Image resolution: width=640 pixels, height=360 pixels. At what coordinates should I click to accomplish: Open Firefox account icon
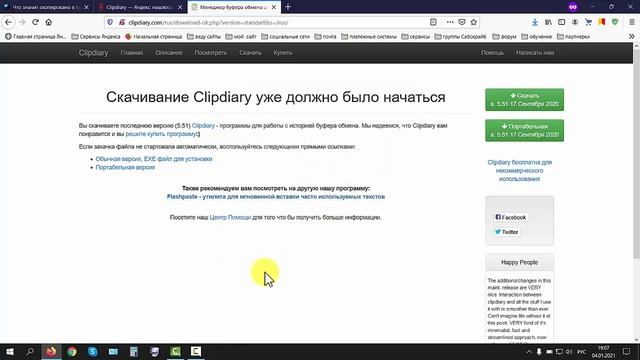pos(575,22)
